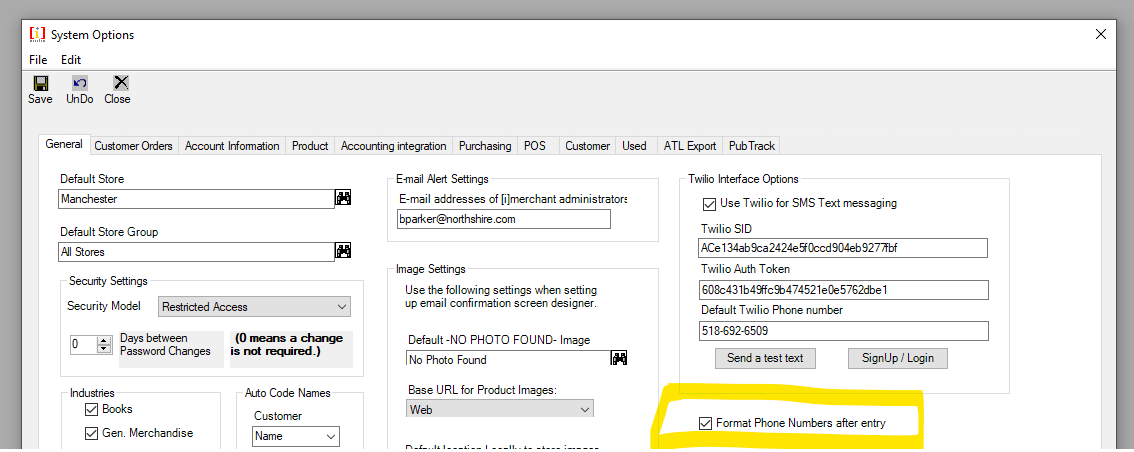The image size is (1134, 452).
Task: Select the General tab
Action: pyautogui.click(x=64, y=144)
